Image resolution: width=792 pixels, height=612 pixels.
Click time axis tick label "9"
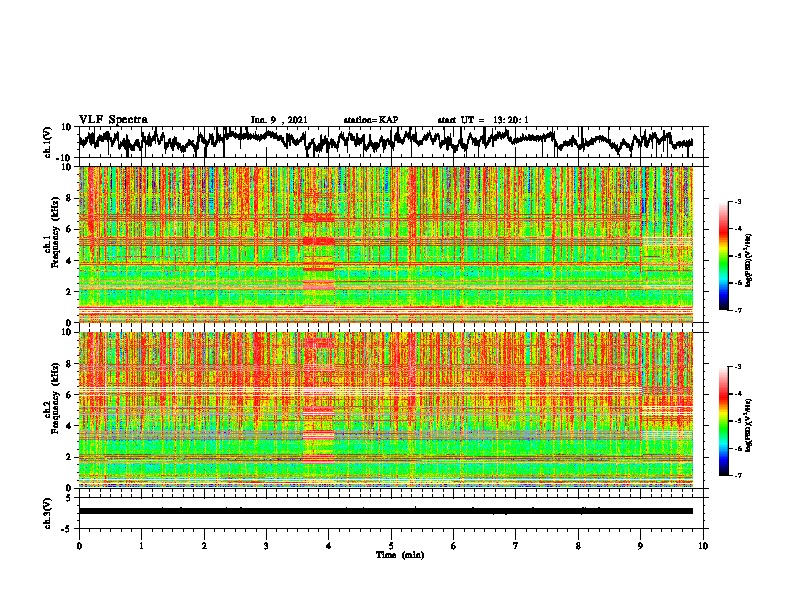[x=640, y=546]
